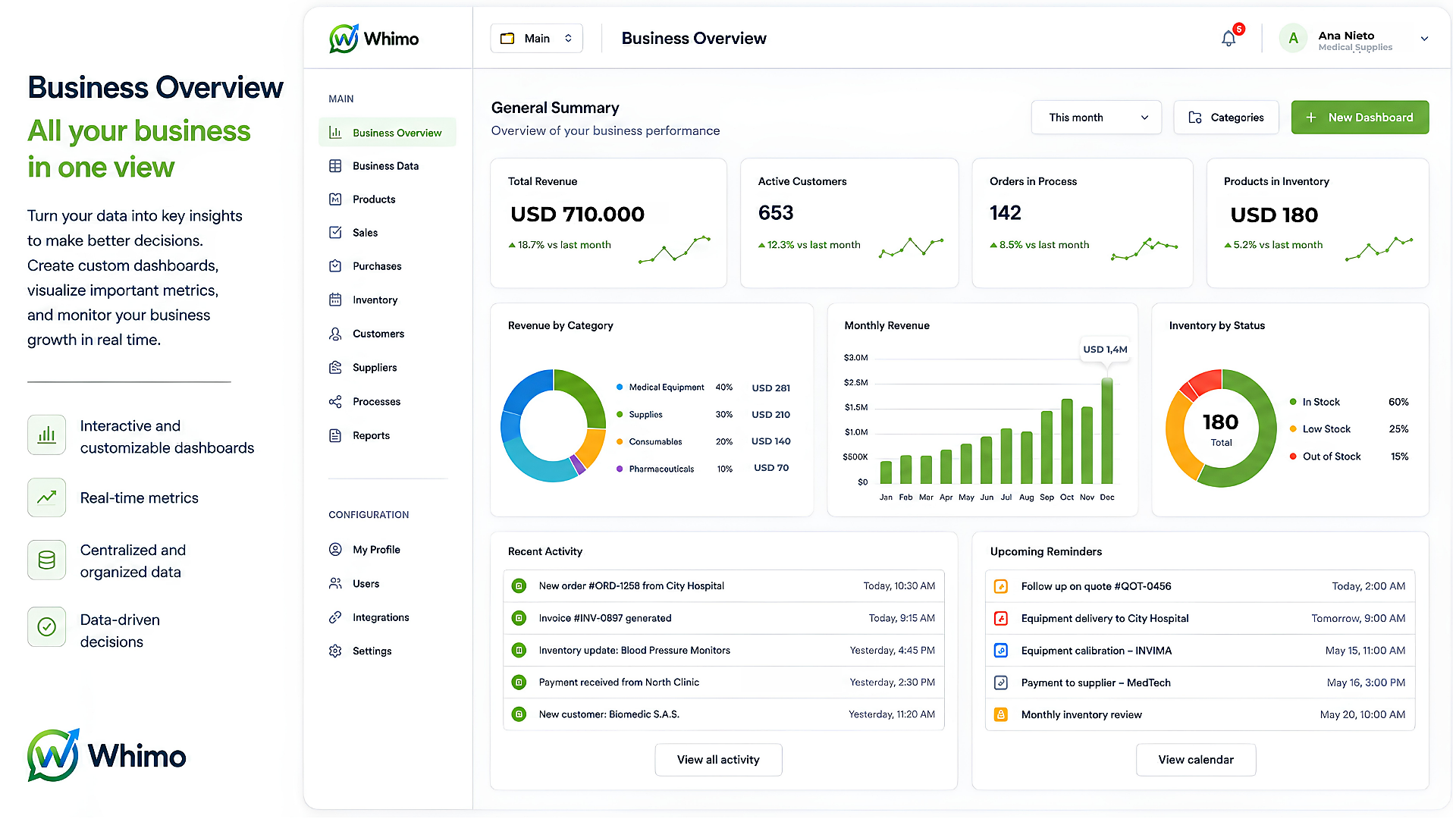Viewport: 1456px width, 819px height.
Task: Click the My Profile user icon
Action: tap(335, 549)
